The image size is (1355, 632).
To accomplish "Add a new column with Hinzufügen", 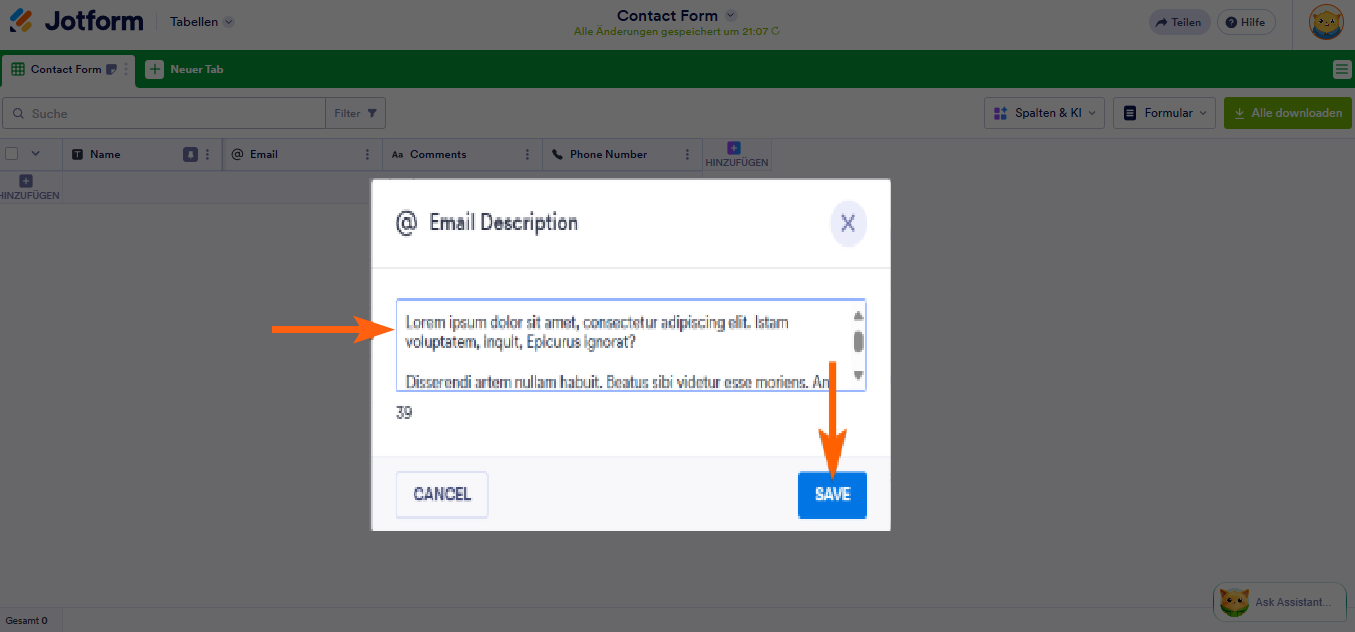I will (737, 155).
